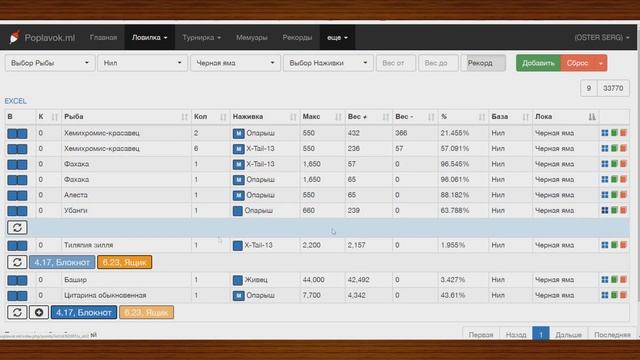
Task: Click green icon in Цитарина обыкновенная row
Action: (614, 295)
